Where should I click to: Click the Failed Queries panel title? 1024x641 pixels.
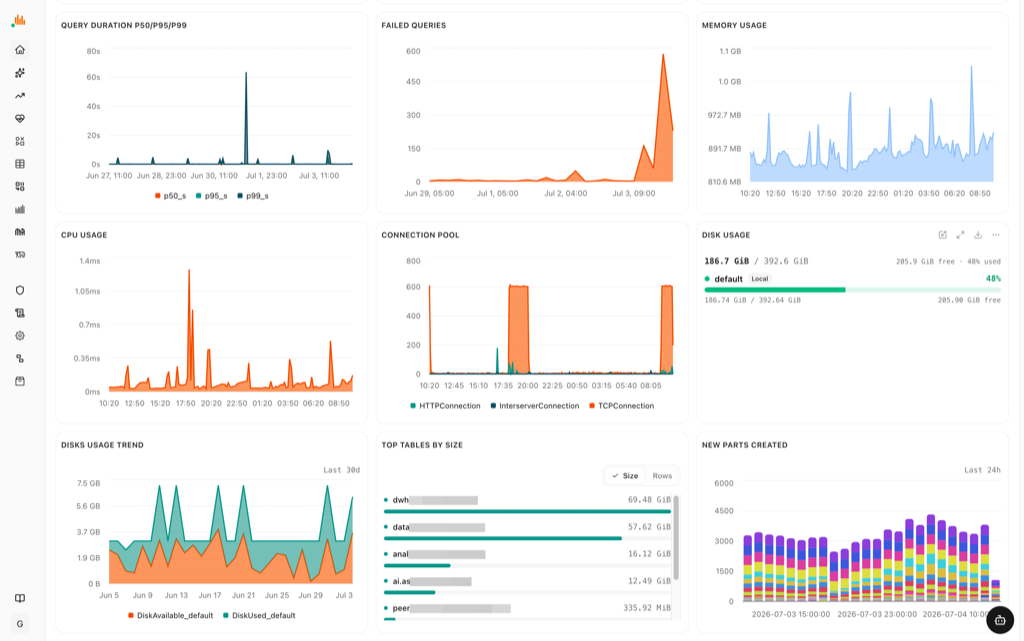pyautogui.click(x=413, y=25)
